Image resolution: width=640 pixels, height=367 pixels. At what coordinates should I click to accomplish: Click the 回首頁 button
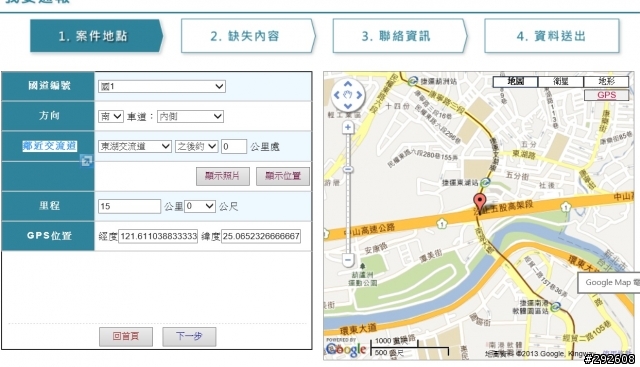point(126,336)
